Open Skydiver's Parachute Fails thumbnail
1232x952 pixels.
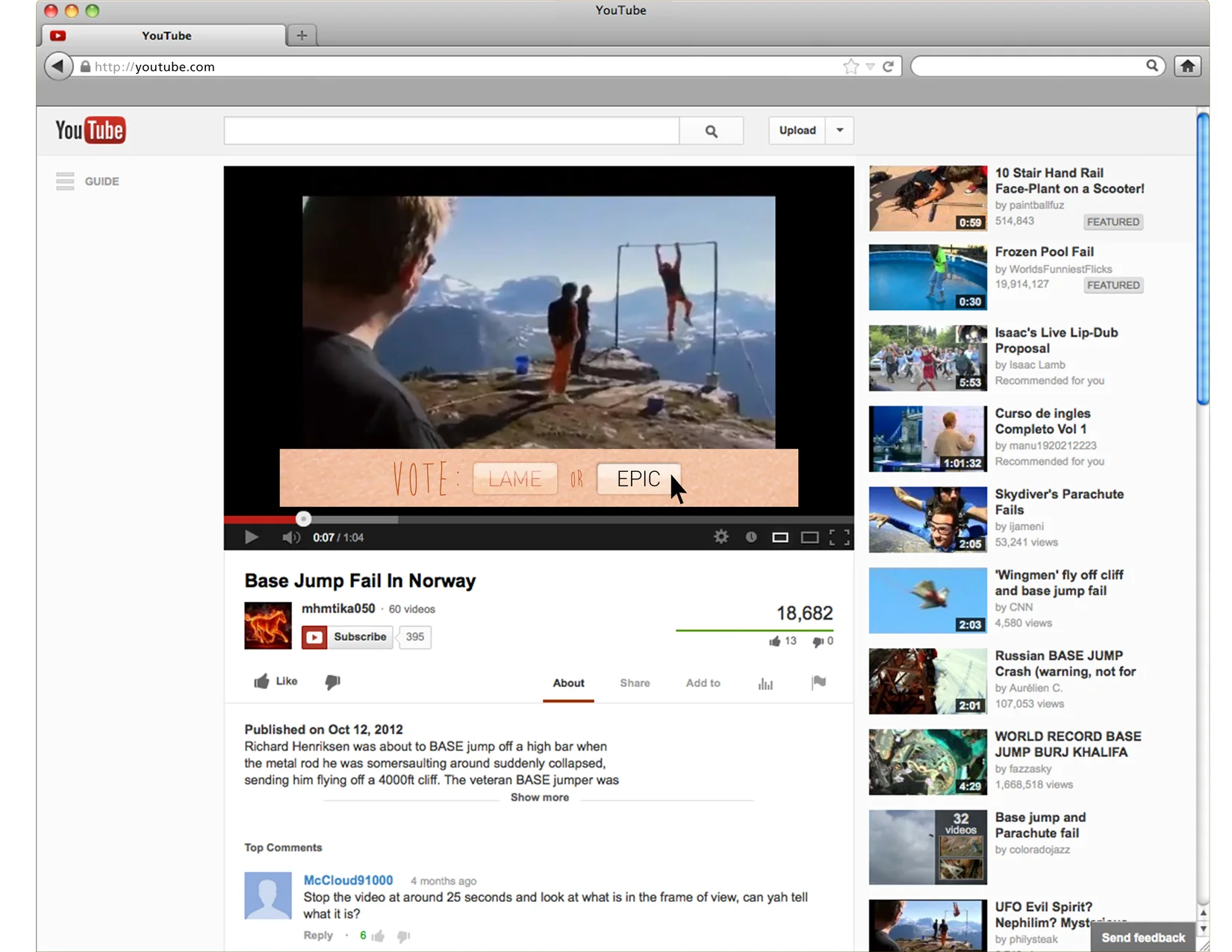[928, 520]
